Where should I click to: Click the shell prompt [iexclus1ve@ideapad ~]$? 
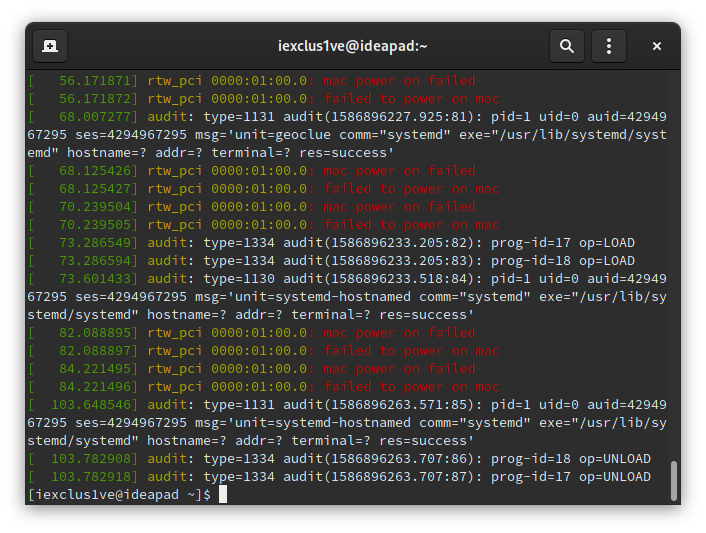119,495
